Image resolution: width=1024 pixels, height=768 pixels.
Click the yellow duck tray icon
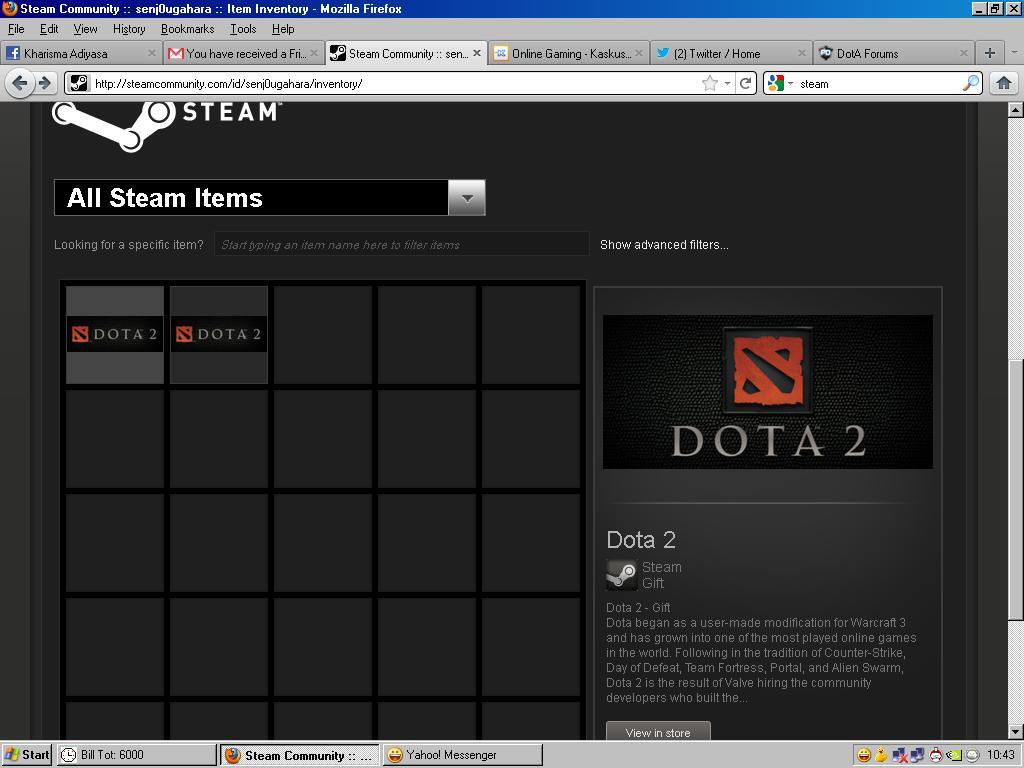click(881, 755)
